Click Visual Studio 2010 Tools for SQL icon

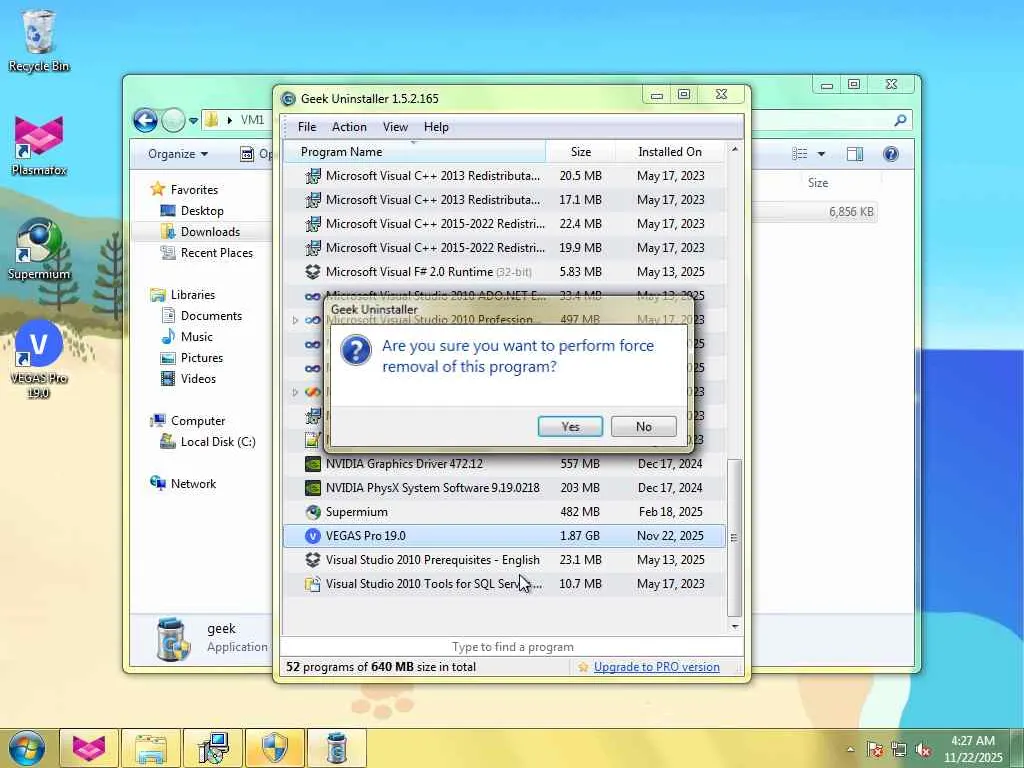313,584
